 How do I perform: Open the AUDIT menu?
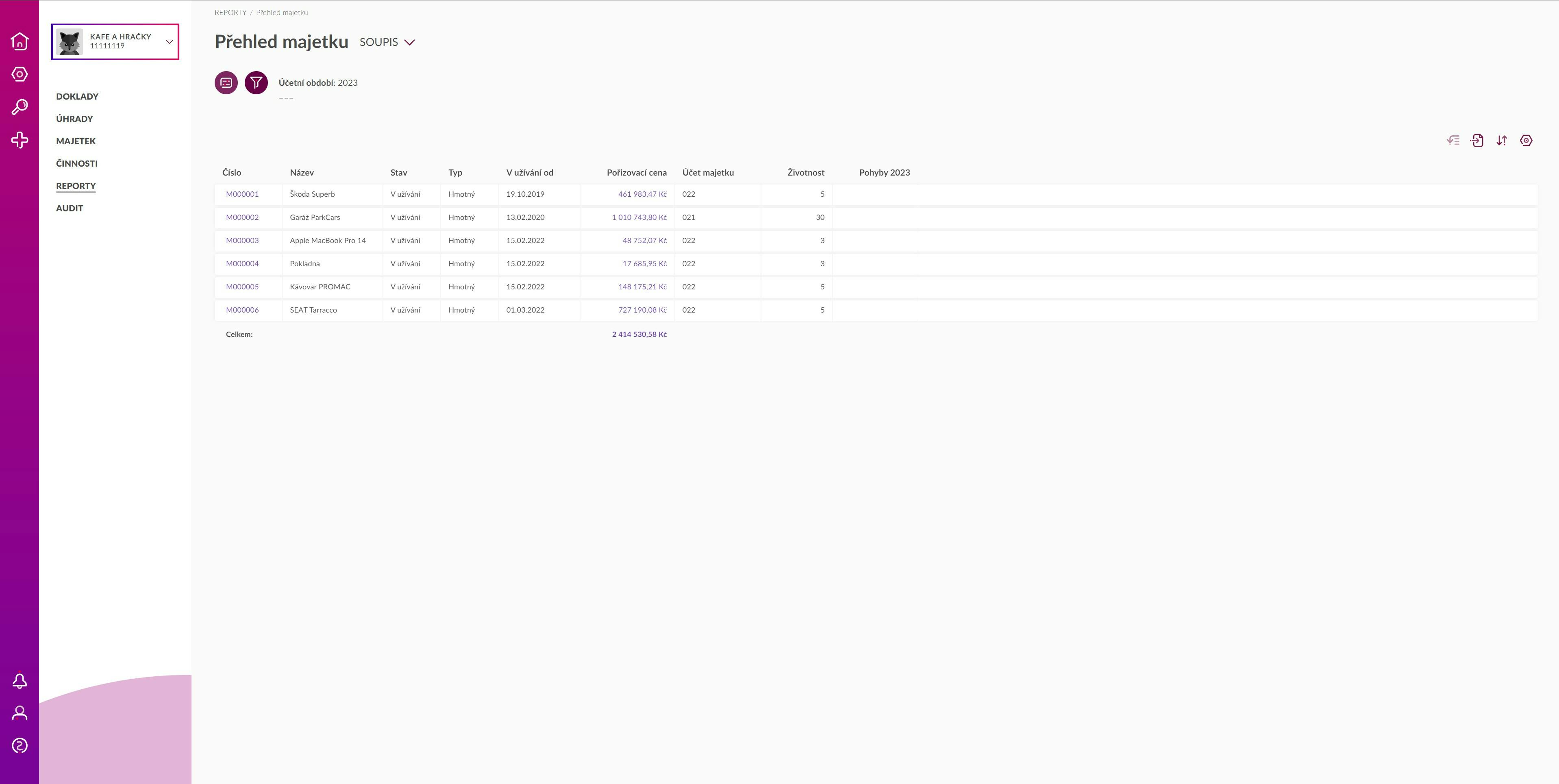click(70, 209)
